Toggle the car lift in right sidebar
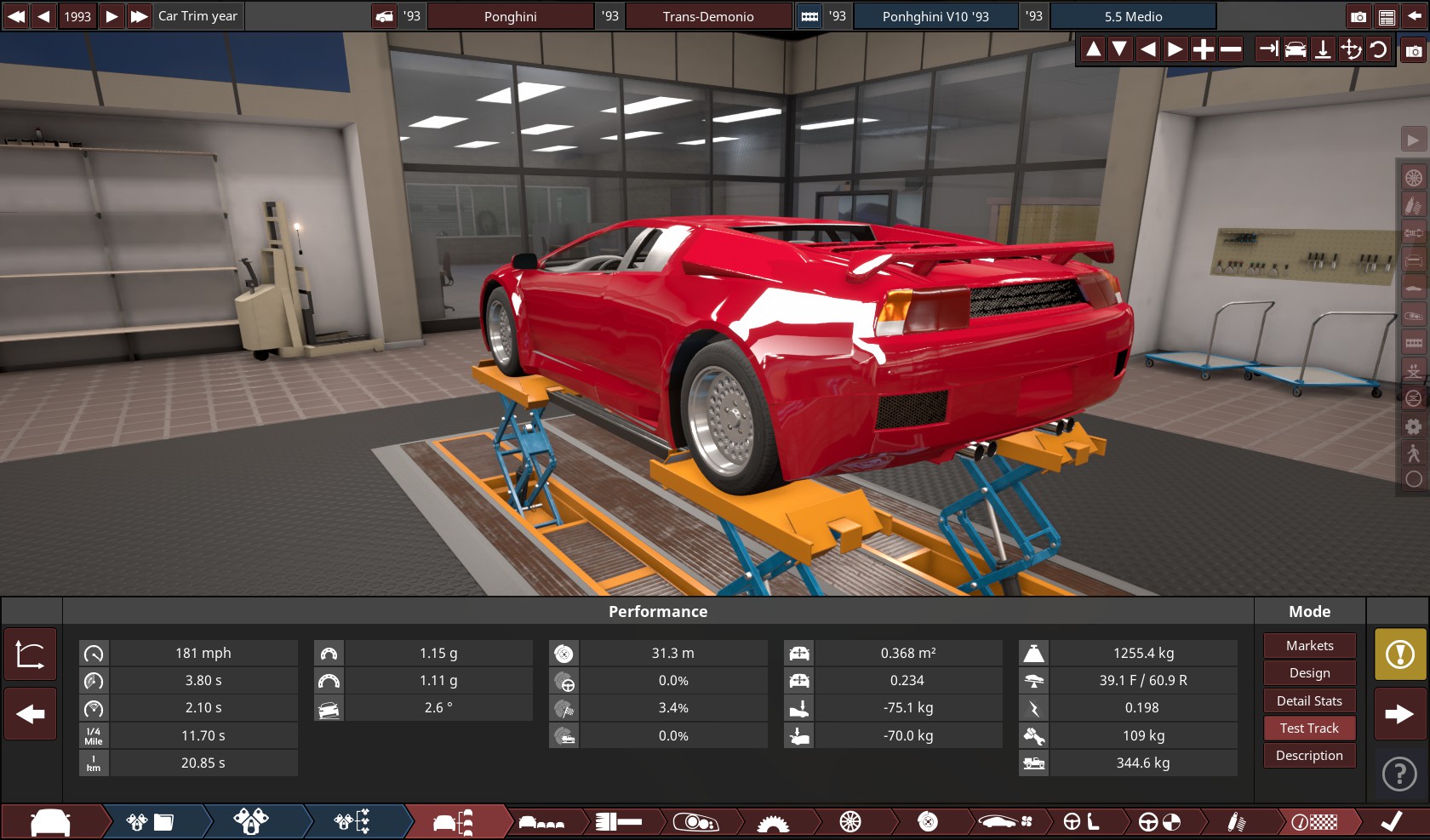 click(1414, 370)
